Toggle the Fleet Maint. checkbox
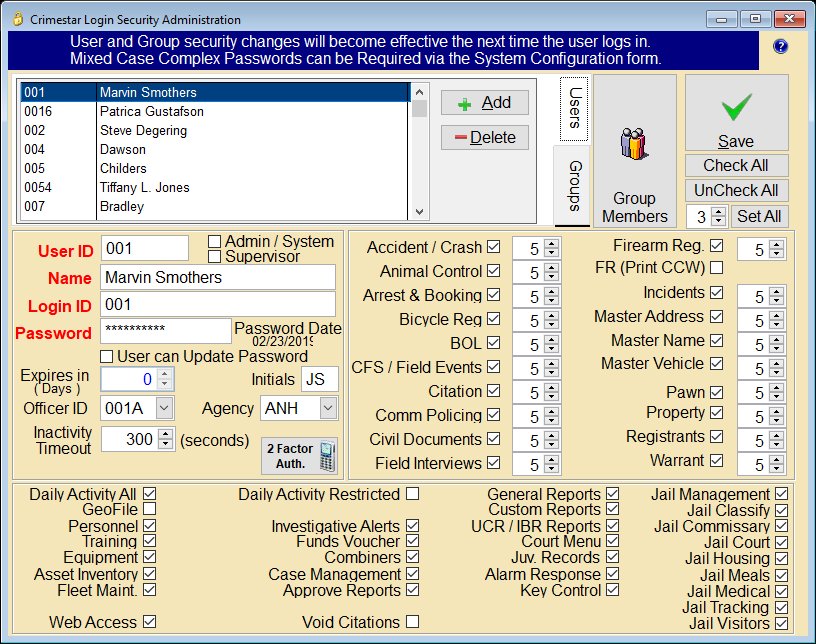 149,590
